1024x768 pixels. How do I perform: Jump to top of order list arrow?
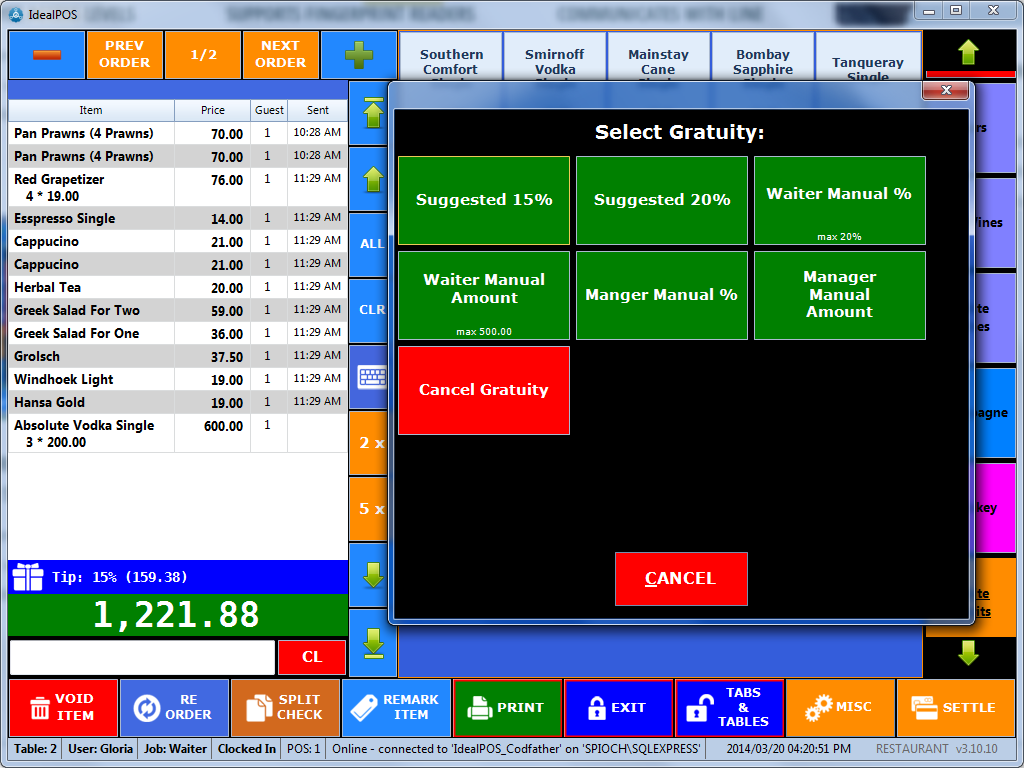click(372, 113)
